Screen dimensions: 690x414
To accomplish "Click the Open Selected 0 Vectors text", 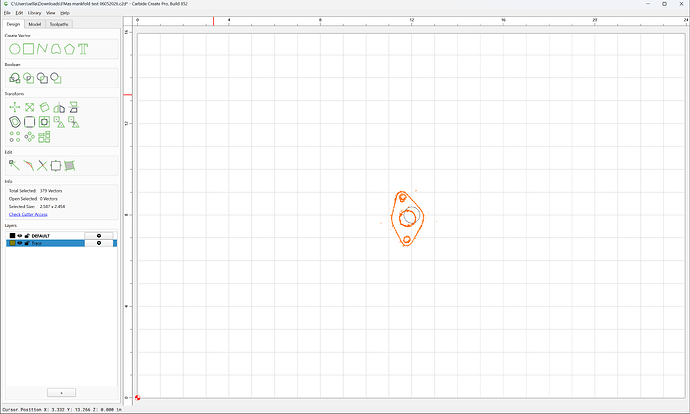I will point(33,199).
